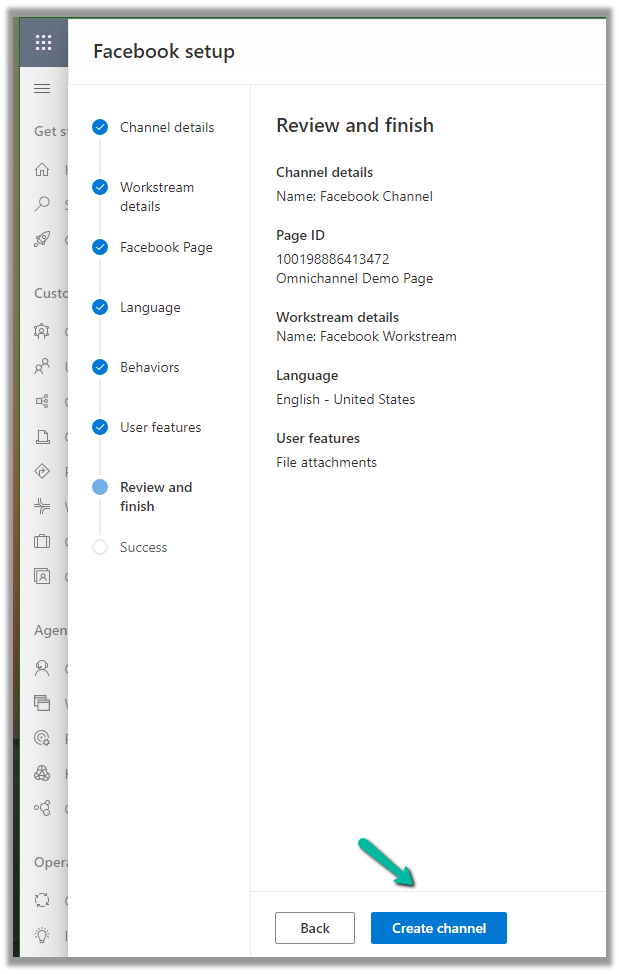Open the User features step

[160, 427]
